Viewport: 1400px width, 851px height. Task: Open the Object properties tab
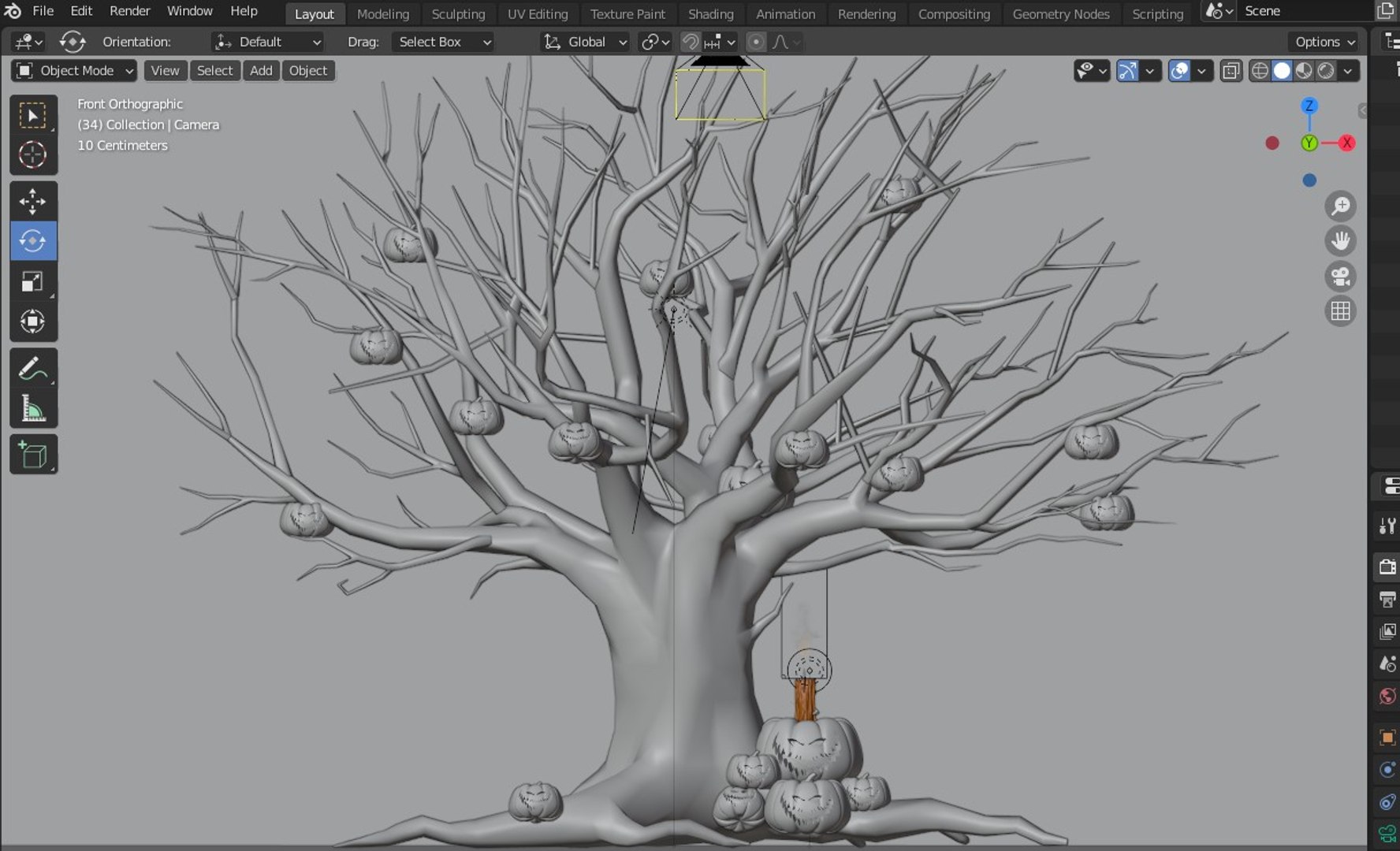point(1388,738)
